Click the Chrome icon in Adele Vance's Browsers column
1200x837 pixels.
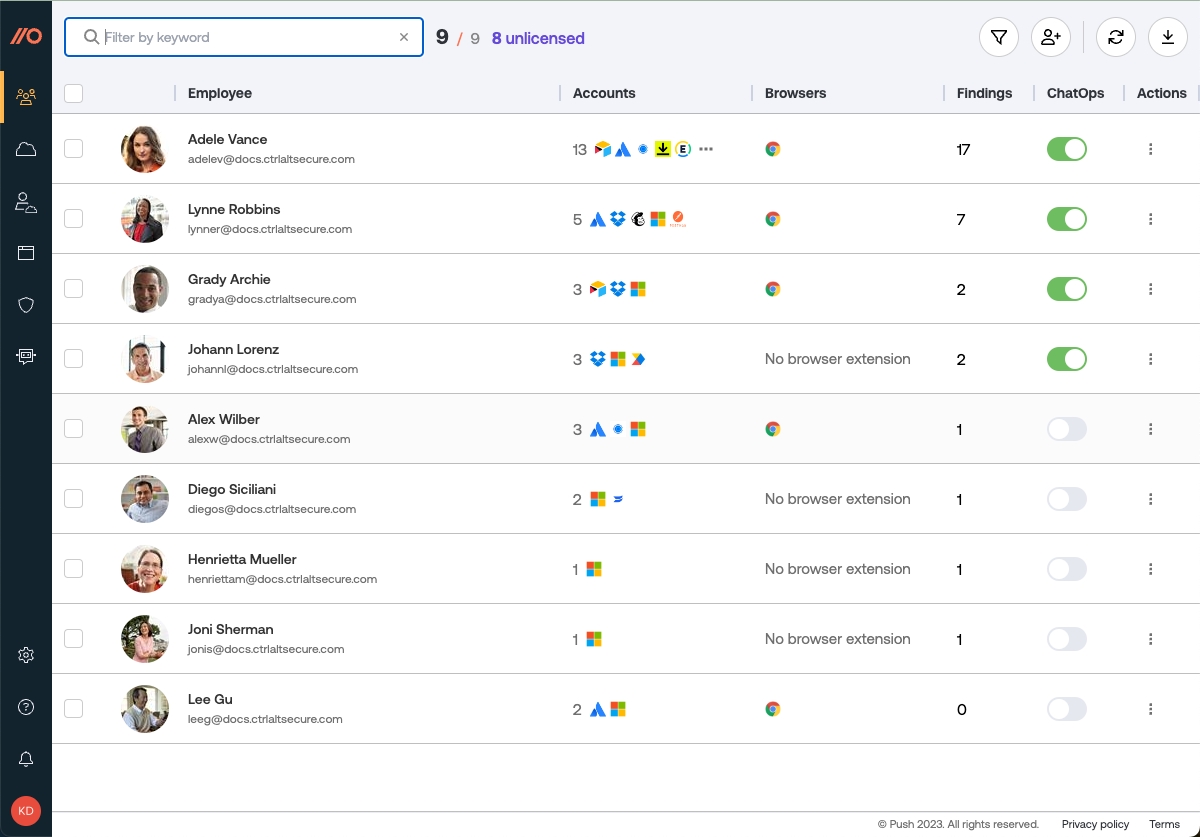click(773, 148)
